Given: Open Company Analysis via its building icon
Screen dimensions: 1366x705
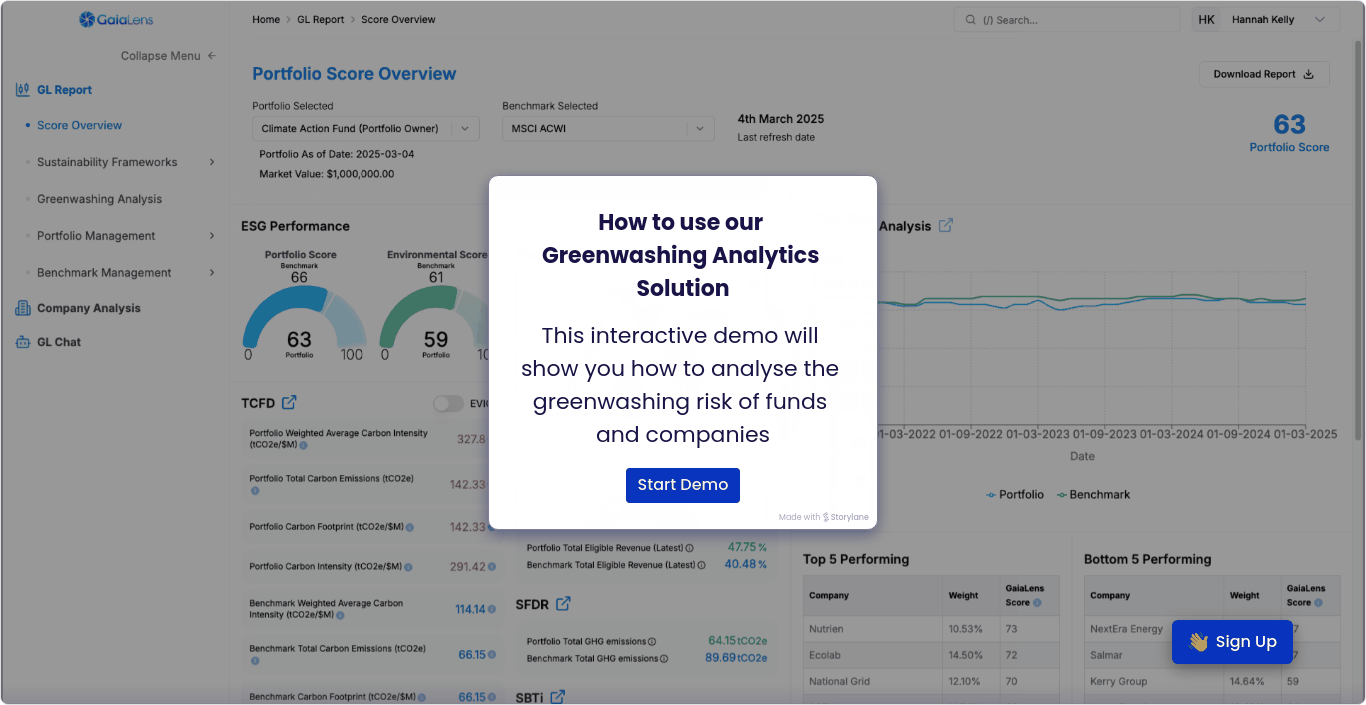Looking at the screenshot, I should 22,307.
